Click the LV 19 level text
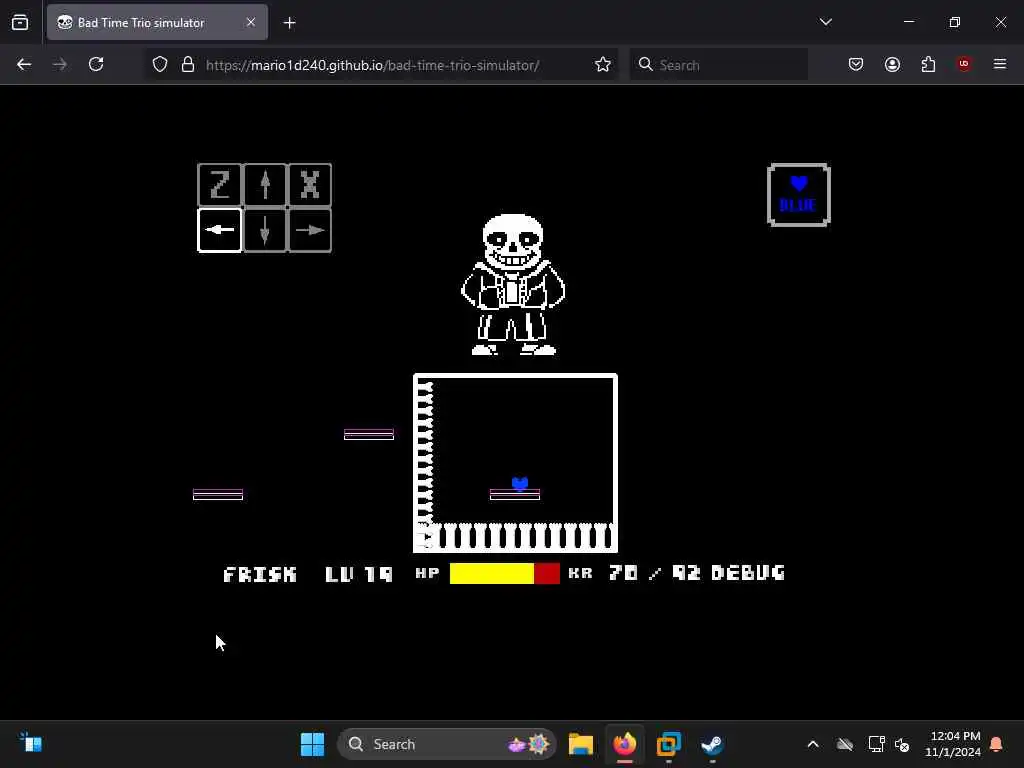Viewport: 1024px width, 768px height. point(359,574)
